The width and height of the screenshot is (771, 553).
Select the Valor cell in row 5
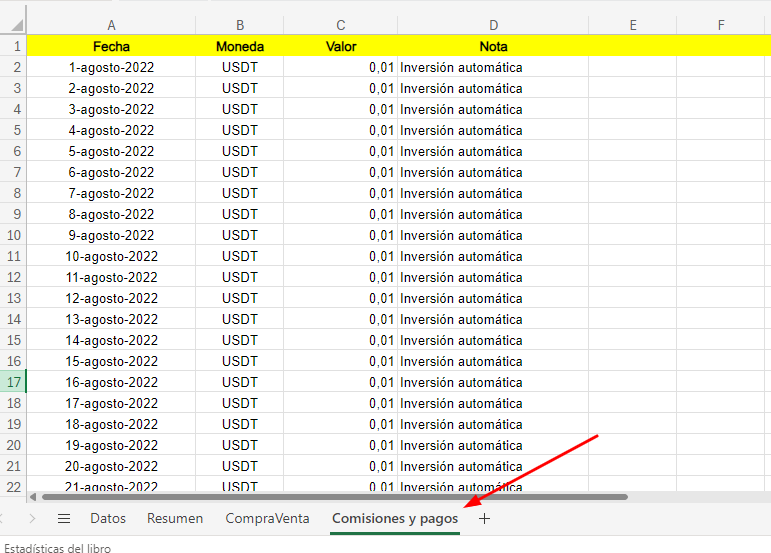pos(340,130)
